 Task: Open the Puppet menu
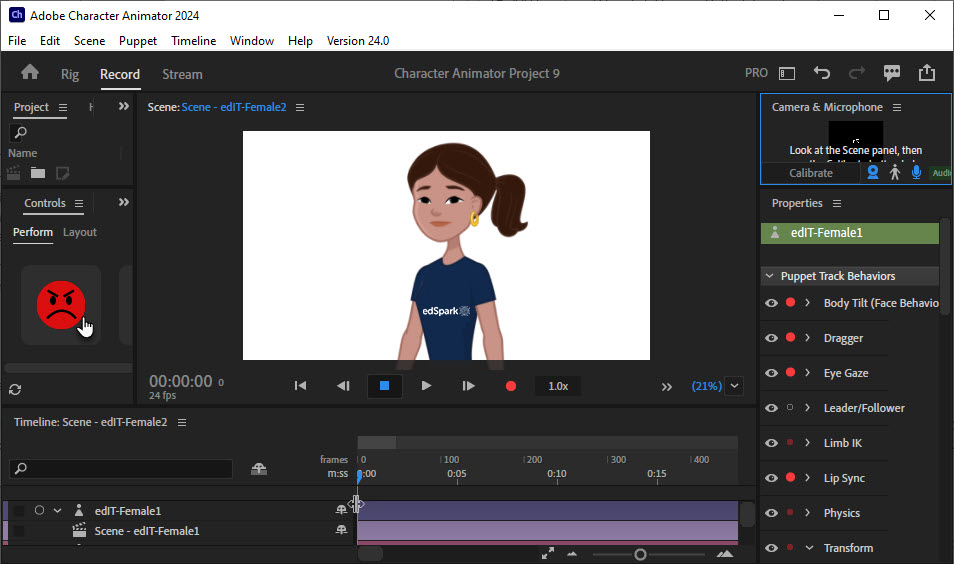coord(138,41)
